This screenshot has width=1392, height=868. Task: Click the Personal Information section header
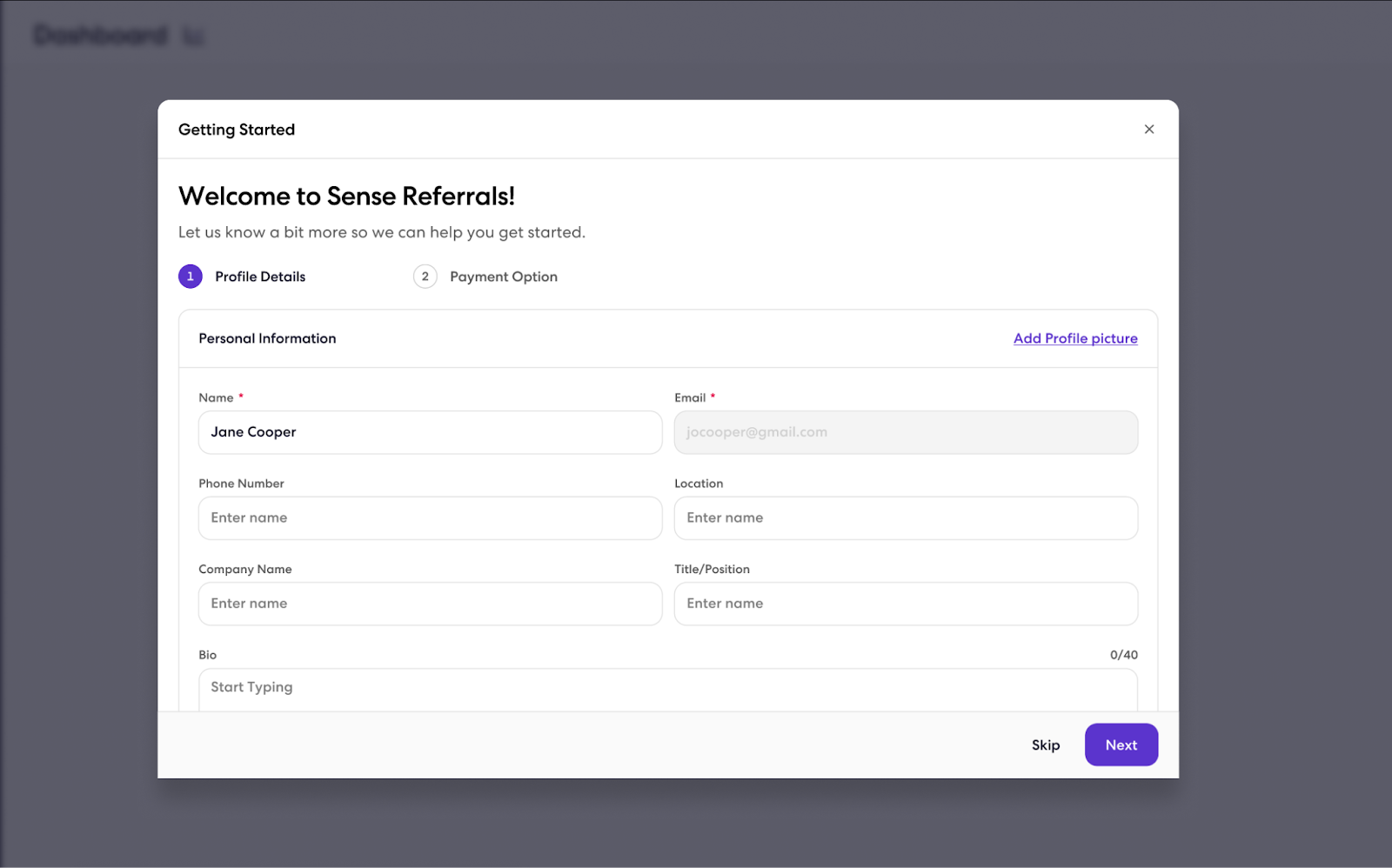coord(267,338)
